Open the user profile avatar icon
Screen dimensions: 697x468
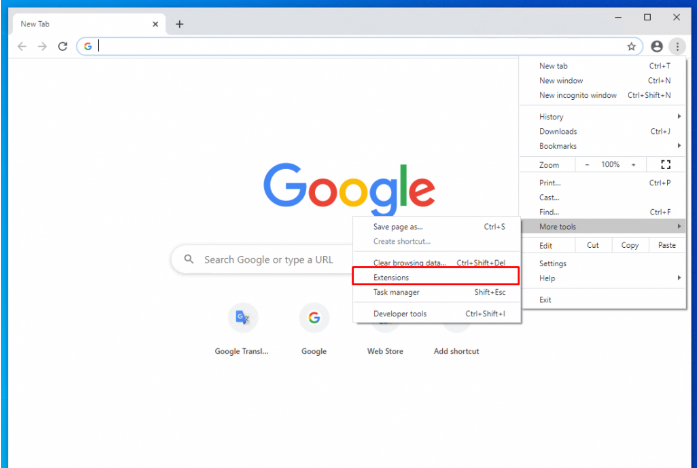pyautogui.click(x=657, y=46)
